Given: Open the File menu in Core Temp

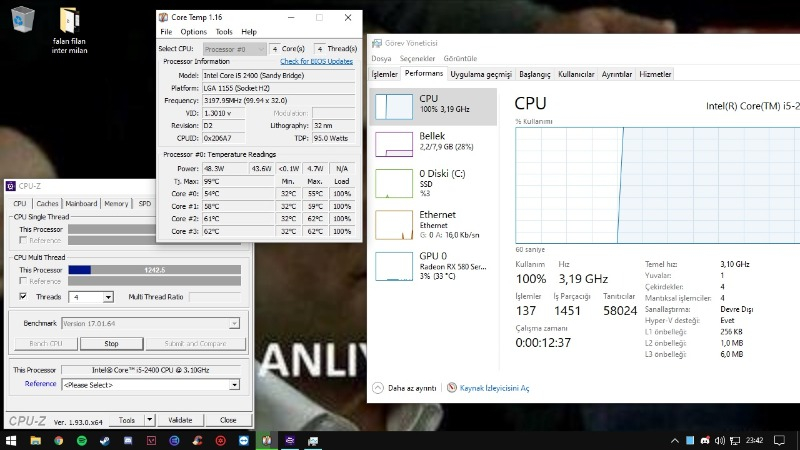Looking at the screenshot, I should click(x=166, y=32).
